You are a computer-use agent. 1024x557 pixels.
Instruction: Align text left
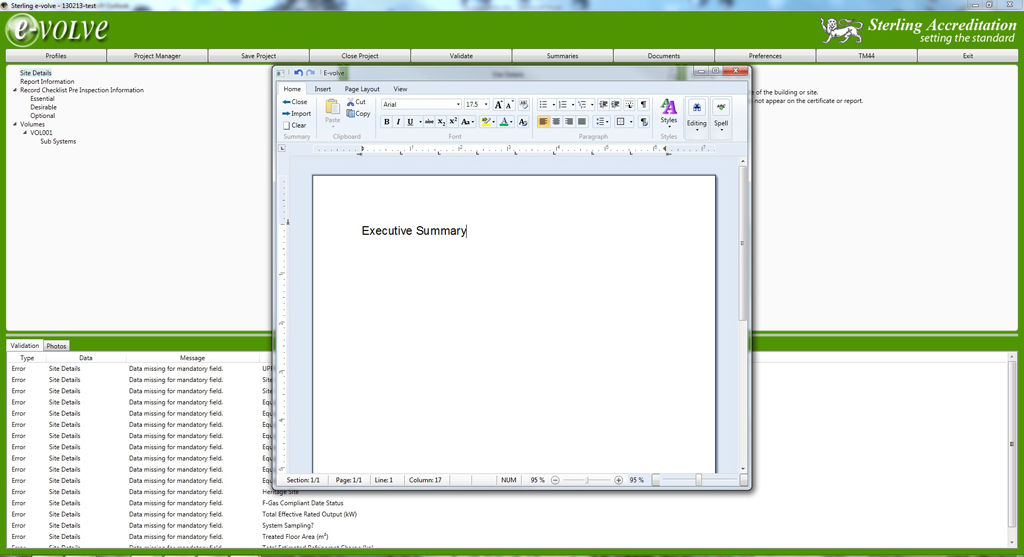click(x=543, y=122)
